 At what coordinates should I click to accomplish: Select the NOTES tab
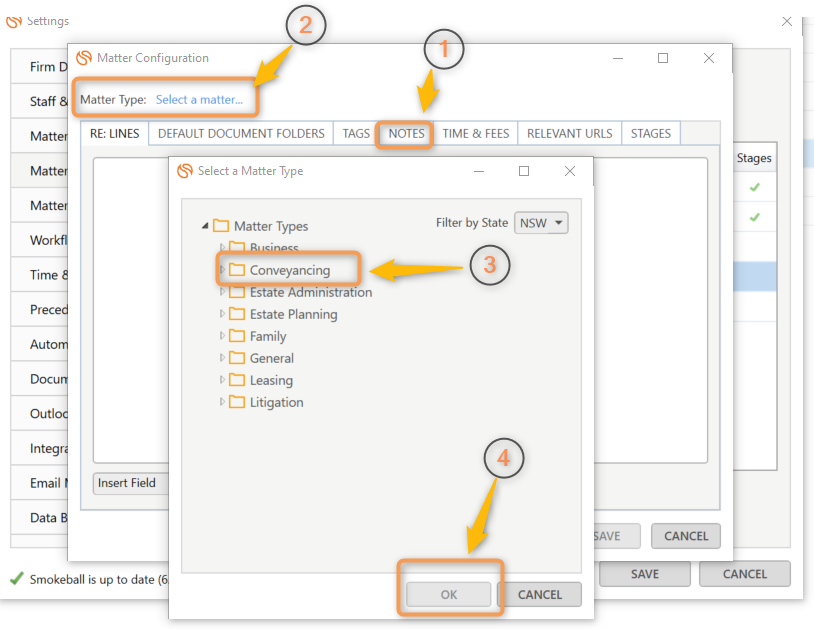pyautogui.click(x=406, y=133)
